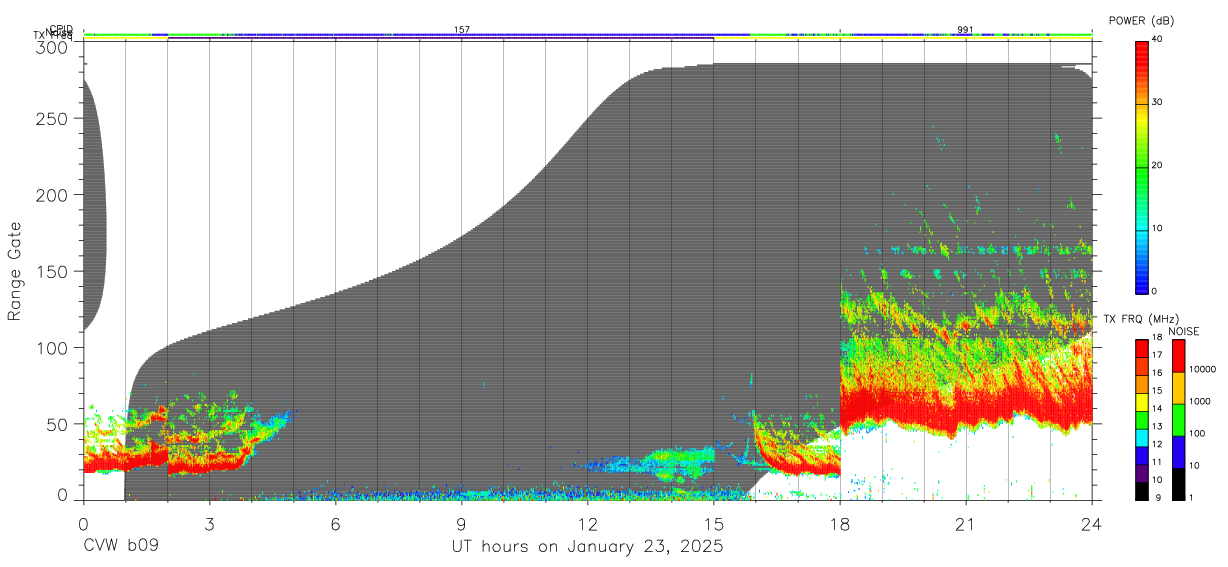1228x567 pixels.
Task: Click the red NOISE swatch above 10000
Action: 1178,356
